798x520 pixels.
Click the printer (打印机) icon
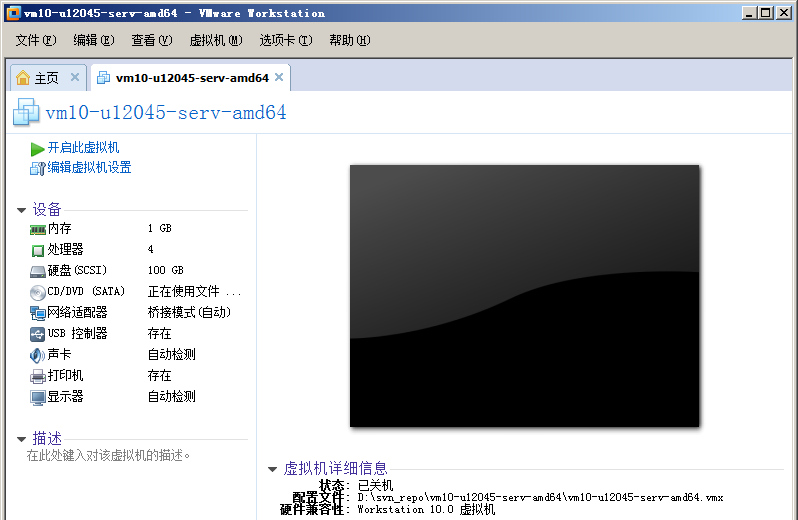tap(38, 377)
